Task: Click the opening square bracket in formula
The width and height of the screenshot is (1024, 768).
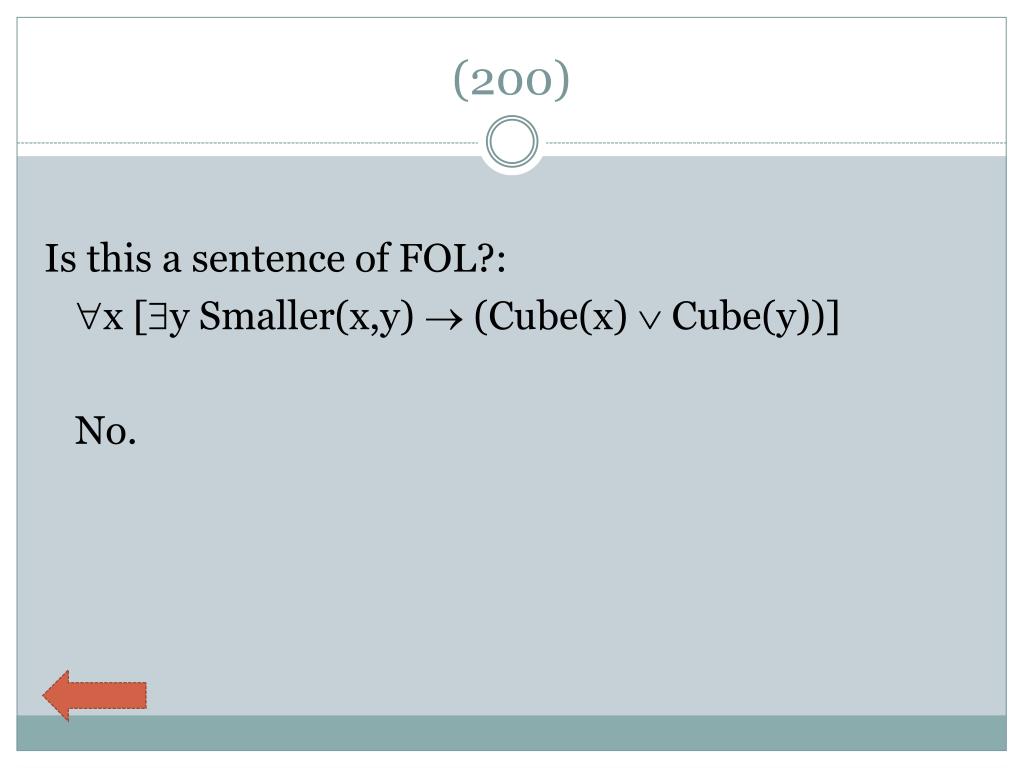Action: [x=139, y=317]
